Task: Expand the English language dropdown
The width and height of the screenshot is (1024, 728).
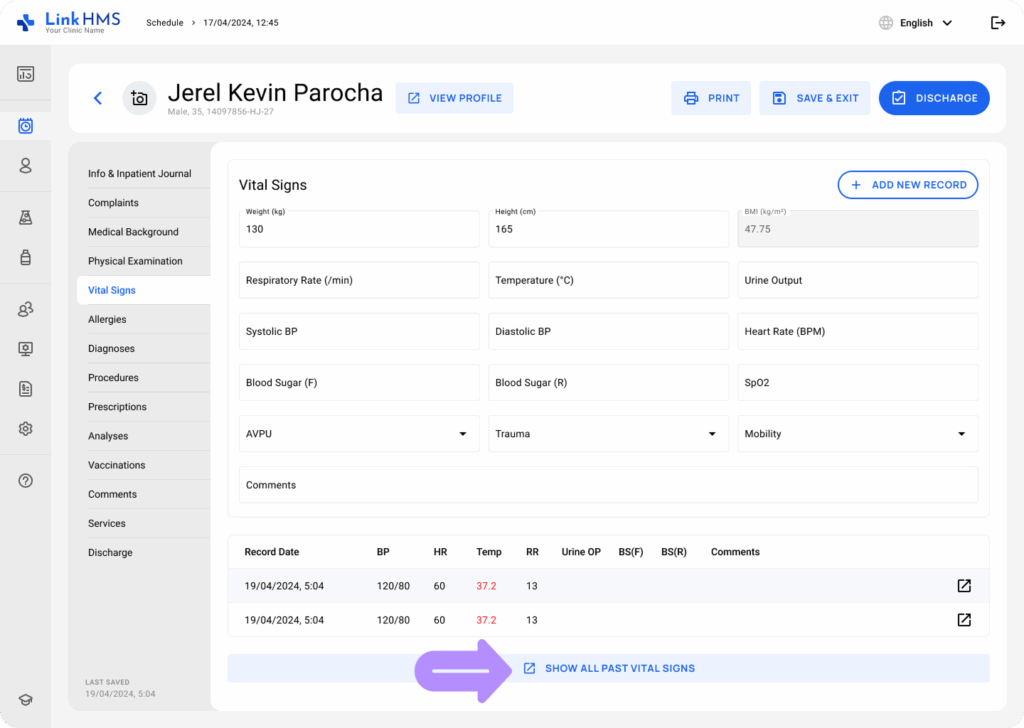Action: tap(926, 23)
